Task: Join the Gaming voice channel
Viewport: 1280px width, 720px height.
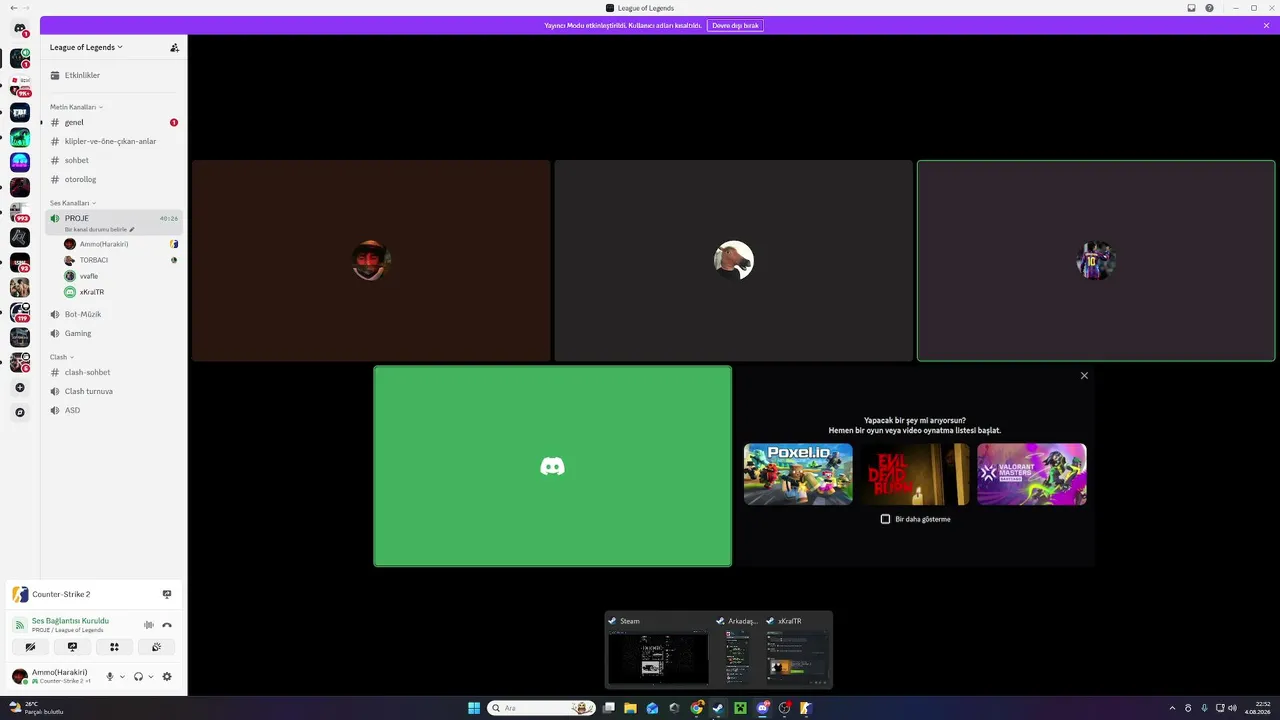Action: (113, 333)
